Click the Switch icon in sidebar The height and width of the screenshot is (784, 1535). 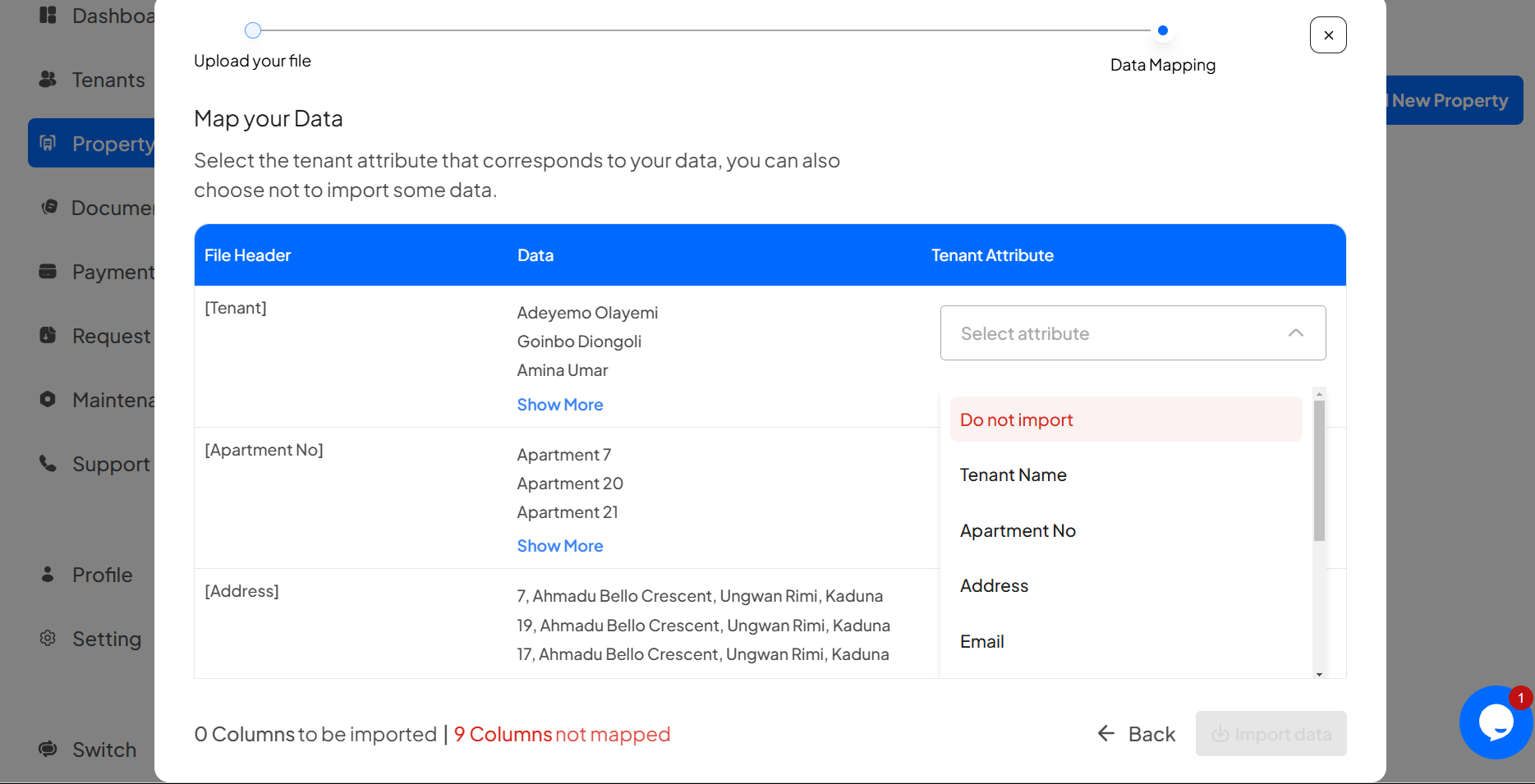click(48, 750)
